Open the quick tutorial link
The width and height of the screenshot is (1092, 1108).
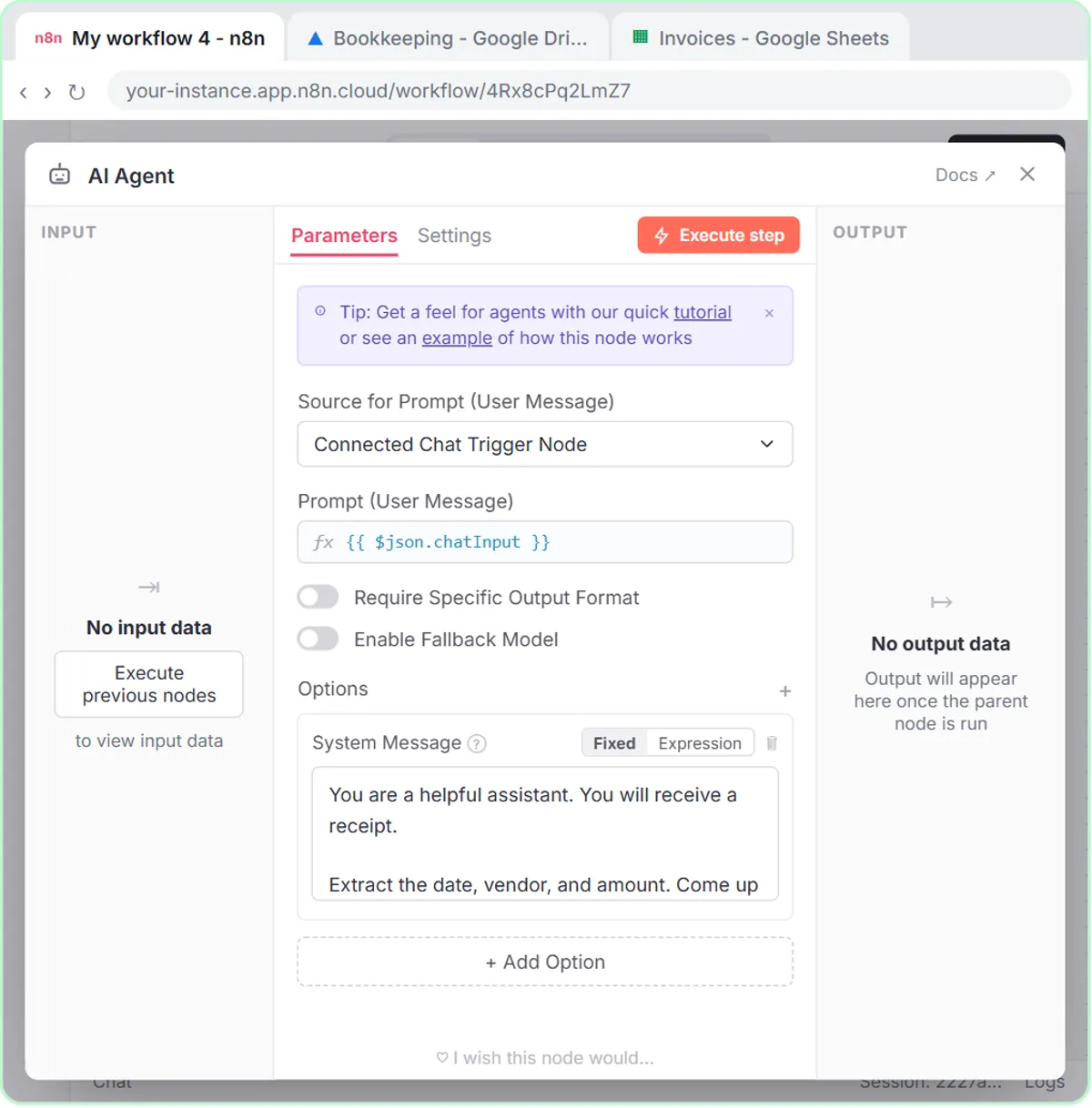pyautogui.click(x=703, y=312)
